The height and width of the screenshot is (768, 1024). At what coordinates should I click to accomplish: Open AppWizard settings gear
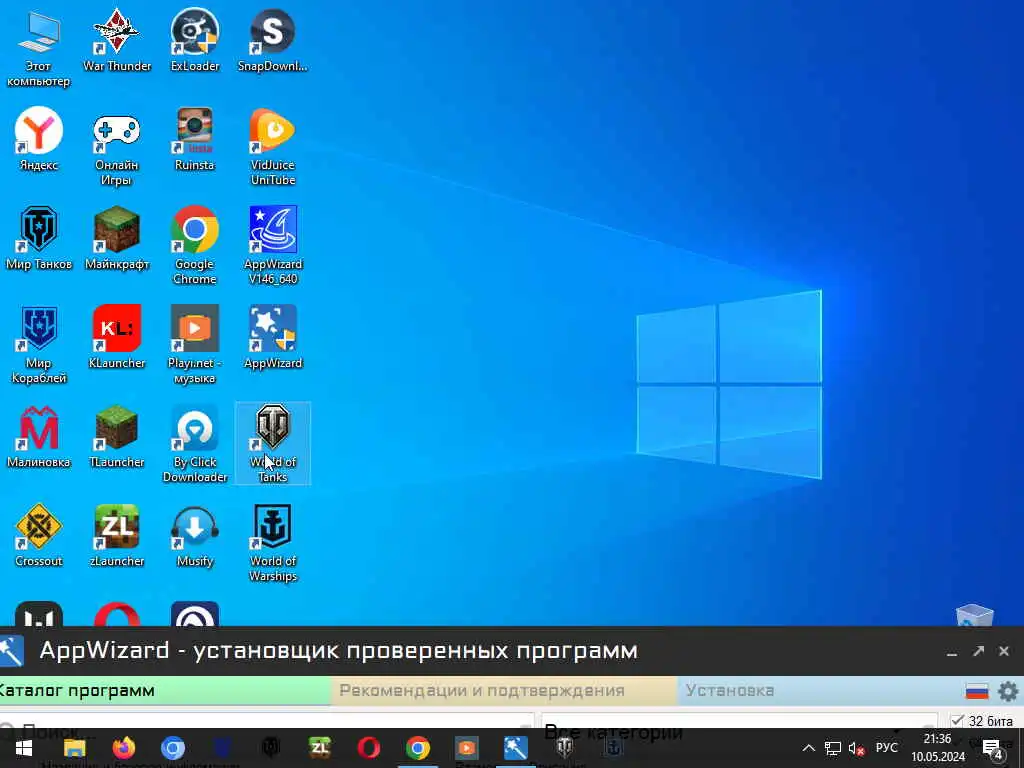pyautogui.click(x=1008, y=691)
